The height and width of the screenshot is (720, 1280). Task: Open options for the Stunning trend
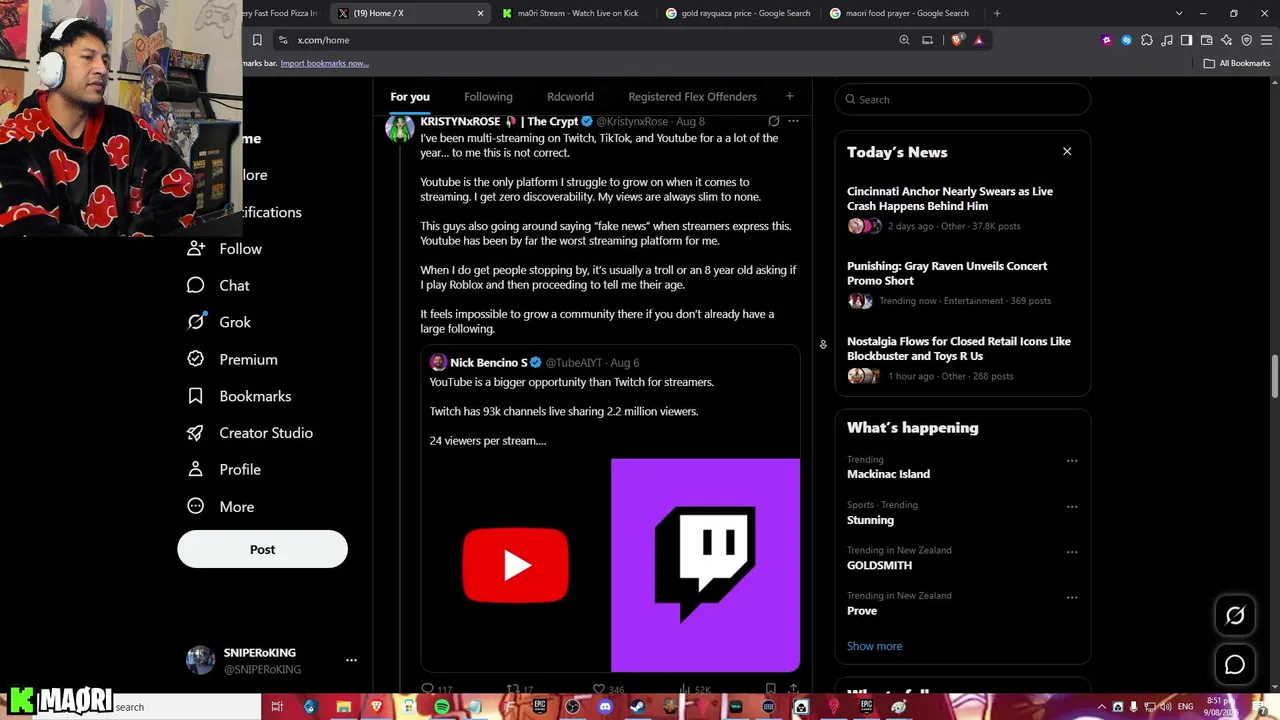1072,506
